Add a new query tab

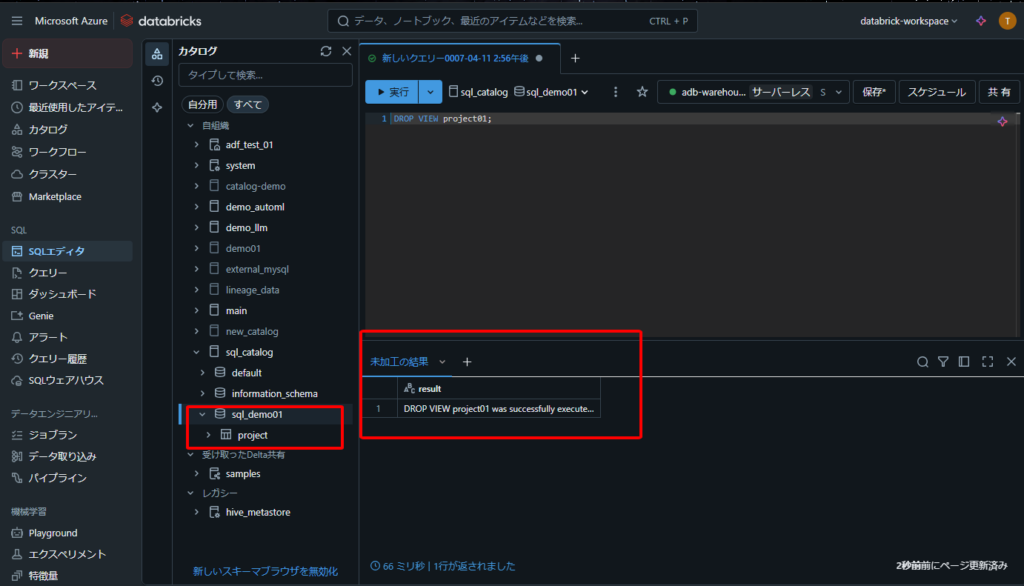coord(575,58)
